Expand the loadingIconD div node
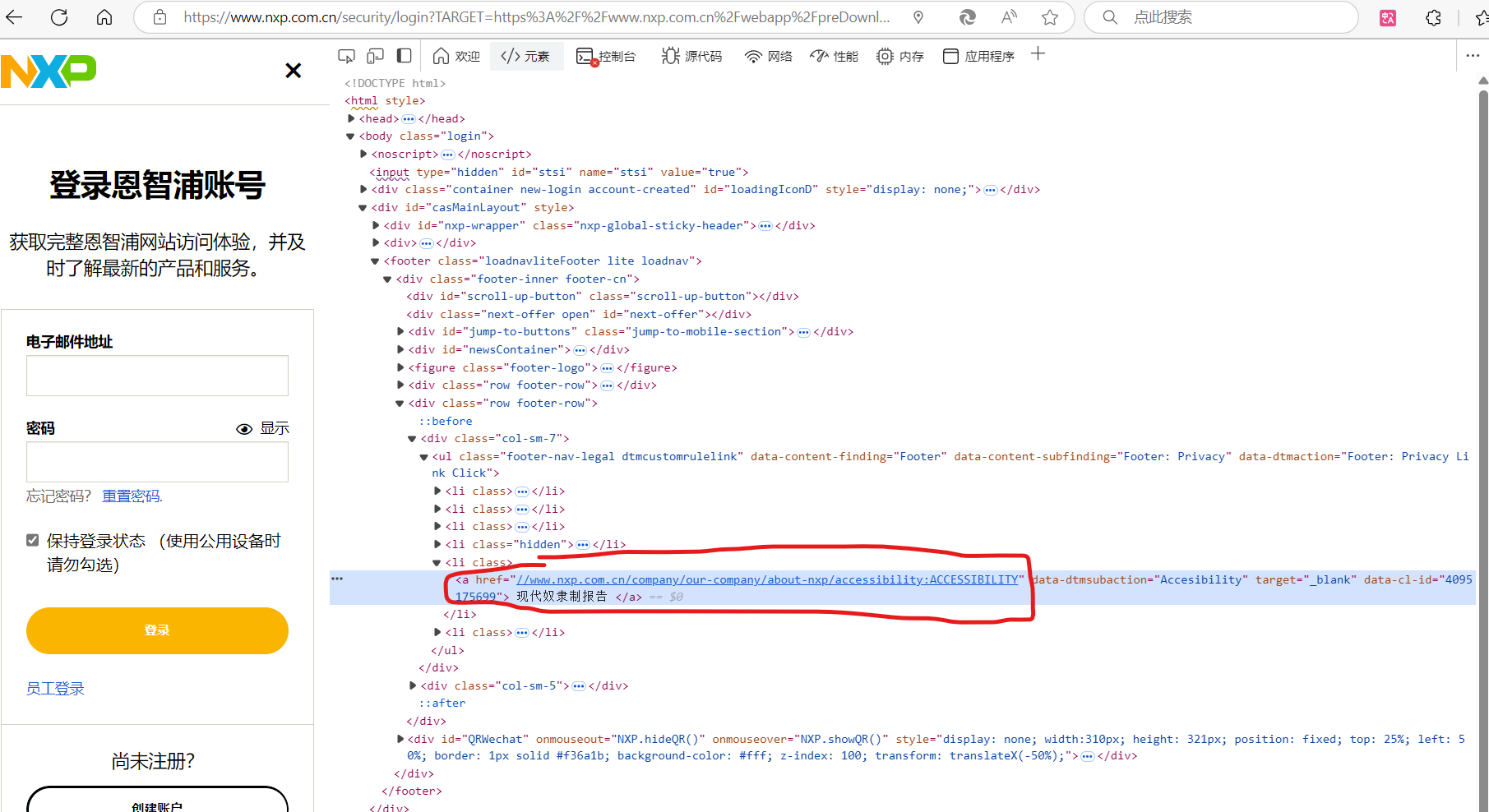Image resolution: width=1489 pixels, height=812 pixels. [363, 189]
